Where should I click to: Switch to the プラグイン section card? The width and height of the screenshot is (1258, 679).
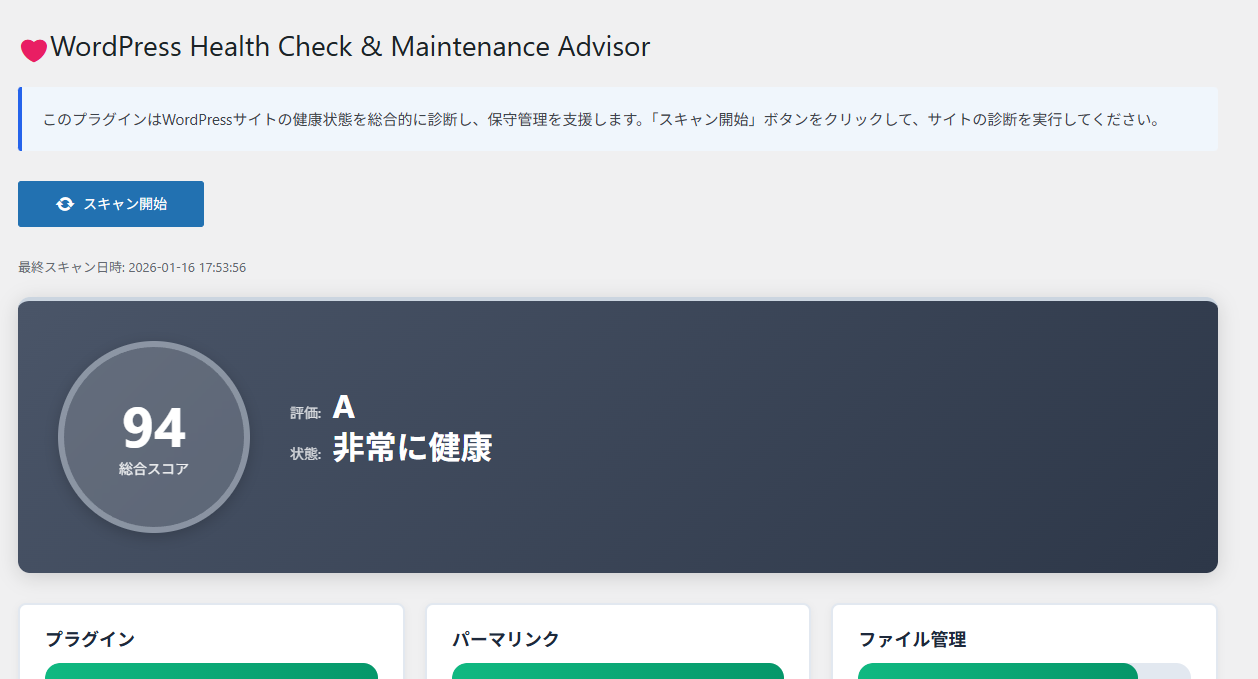tap(211, 640)
